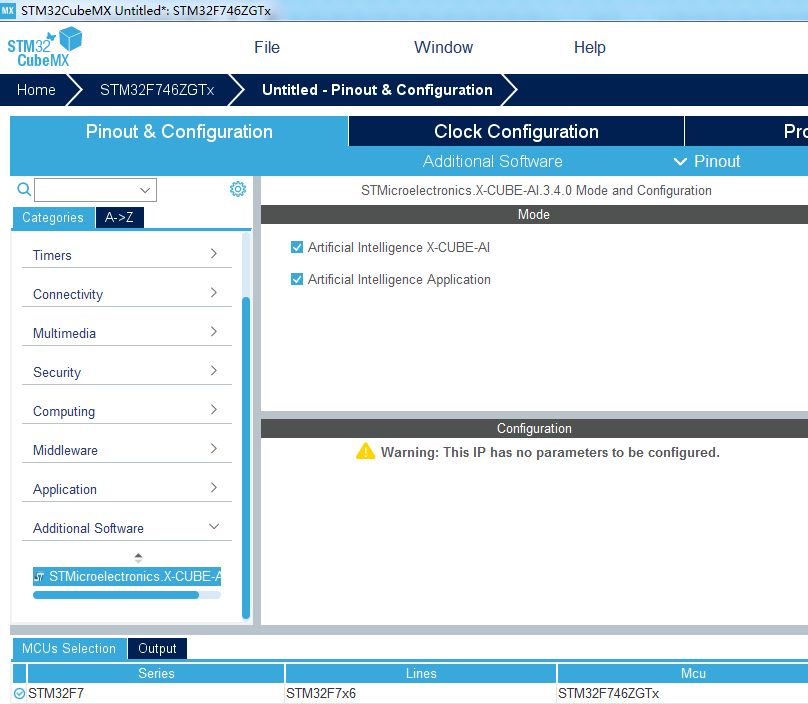Viewport: 808px width, 704px height.
Task: Click the no-parameters warning message text
Action: tap(550, 452)
